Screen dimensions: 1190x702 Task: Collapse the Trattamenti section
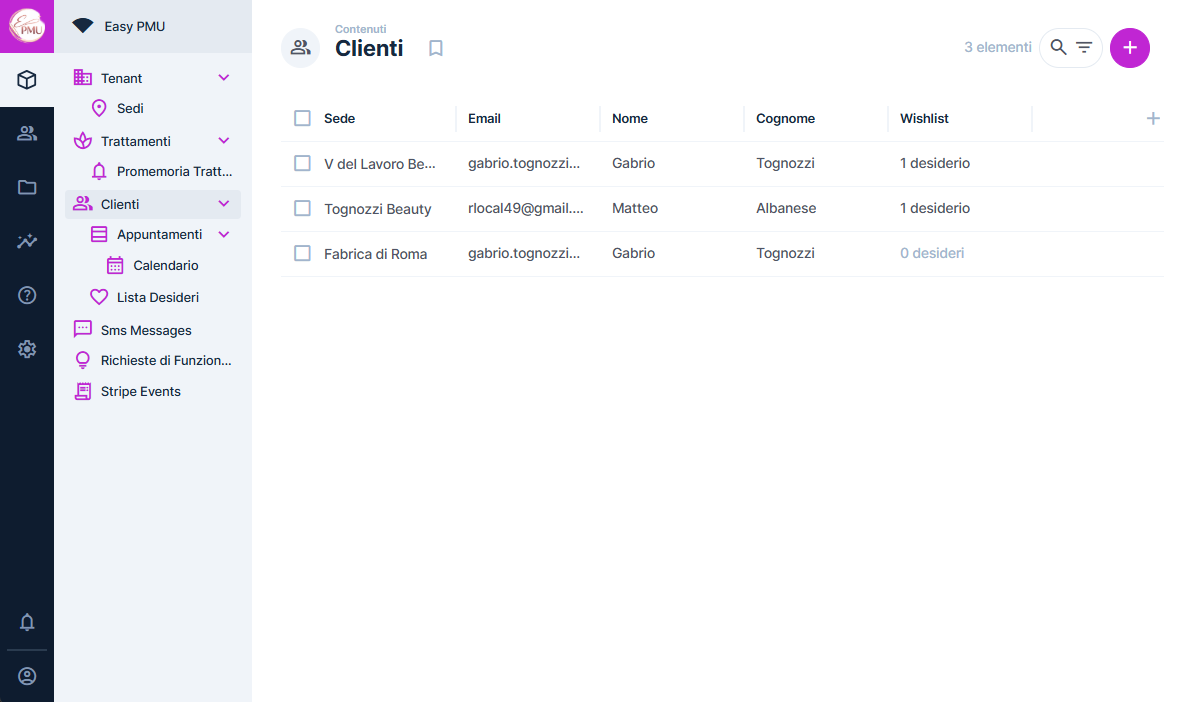tap(224, 140)
